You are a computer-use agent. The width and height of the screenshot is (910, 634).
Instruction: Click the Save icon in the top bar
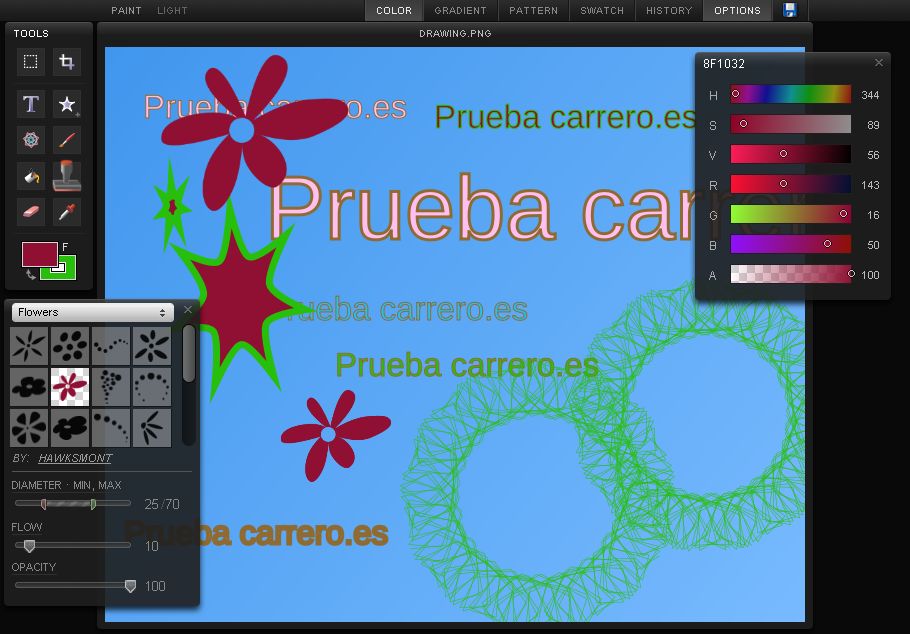(x=790, y=10)
